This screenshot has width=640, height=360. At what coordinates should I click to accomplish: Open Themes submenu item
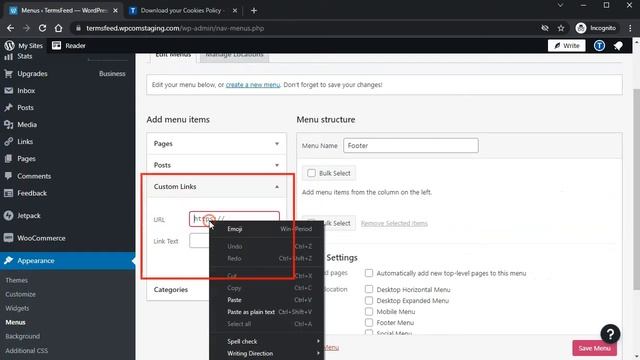(17, 280)
